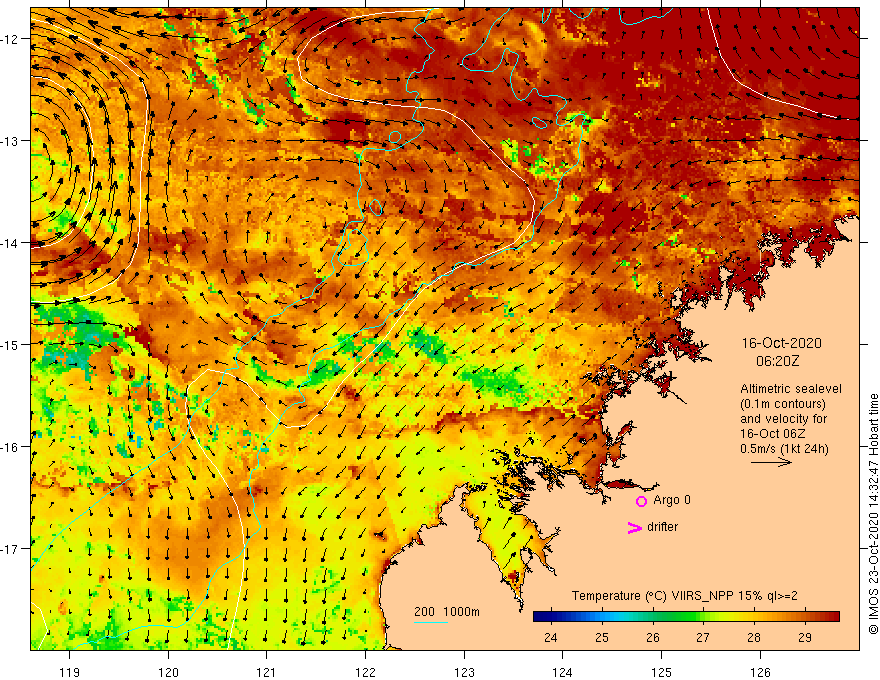Click the 29 value on temperature scale
Screen dimensions: 880x680
805,637
